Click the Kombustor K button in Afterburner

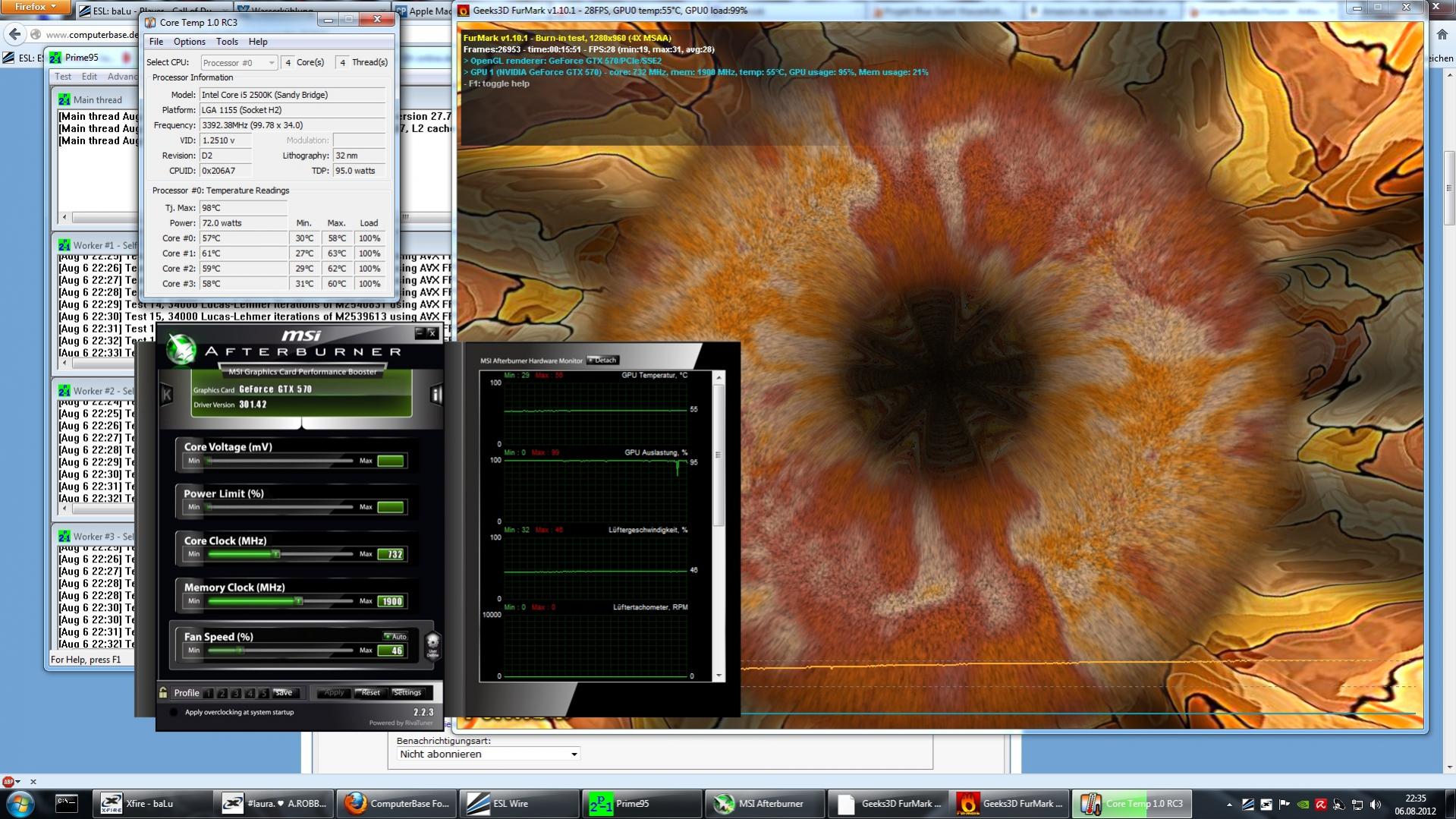coord(167,394)
